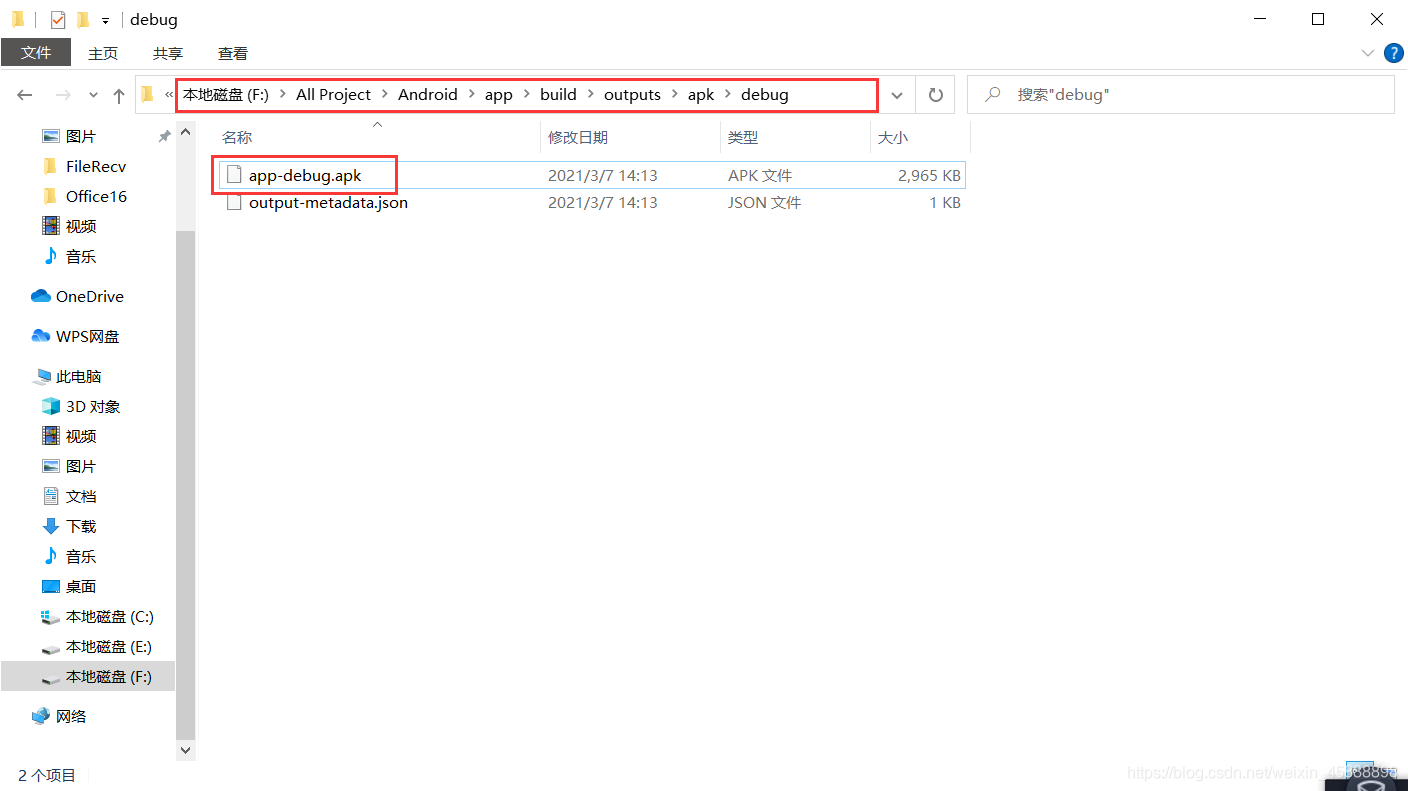Open 本地磁盘 (C:) drive
The width and height of the screenshot is (1408, 791).
(110, 616)
